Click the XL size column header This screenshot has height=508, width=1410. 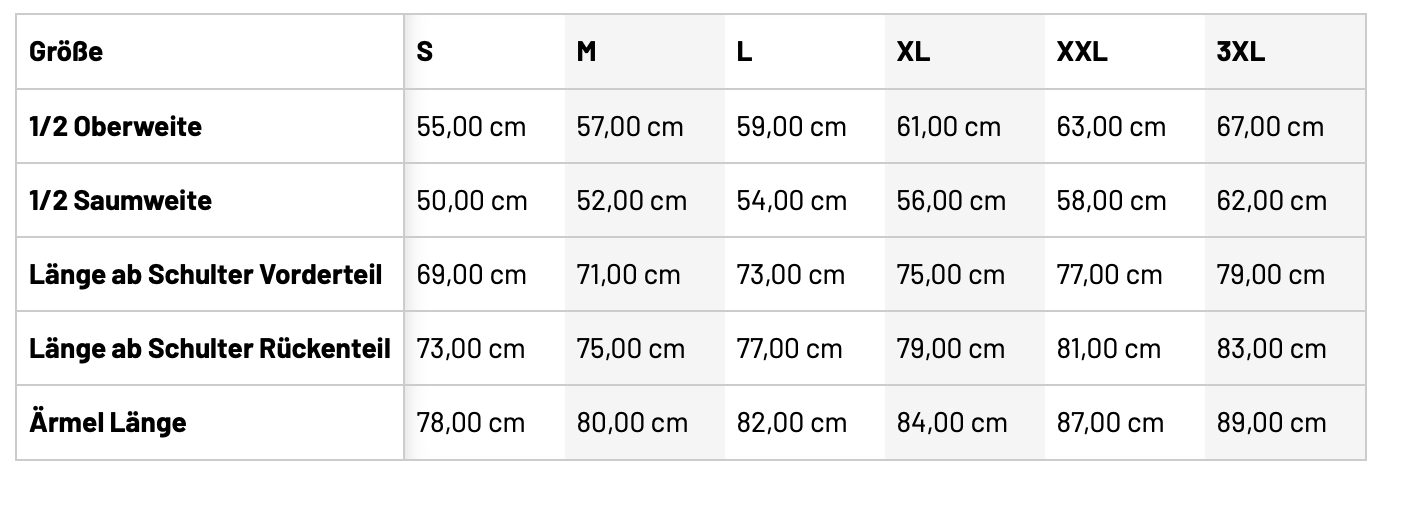[913, 52]
